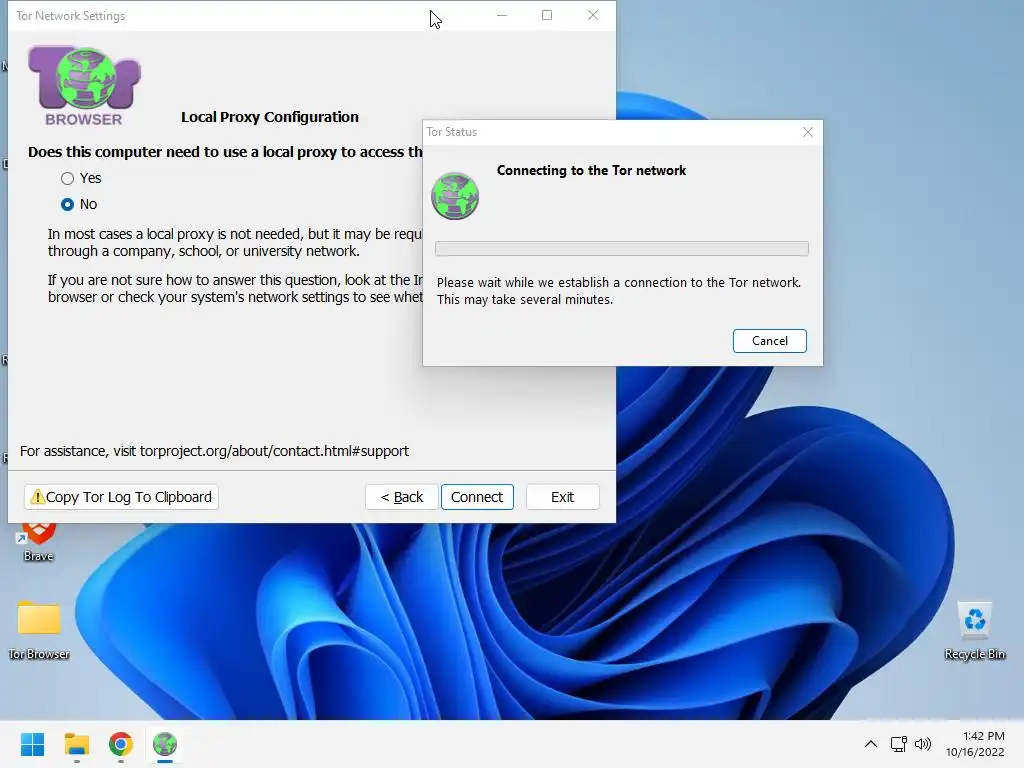Click the Tor connection progress bar
This screenshot has width=1024, height=768.
pyautogui.click(x=622, y=248)
